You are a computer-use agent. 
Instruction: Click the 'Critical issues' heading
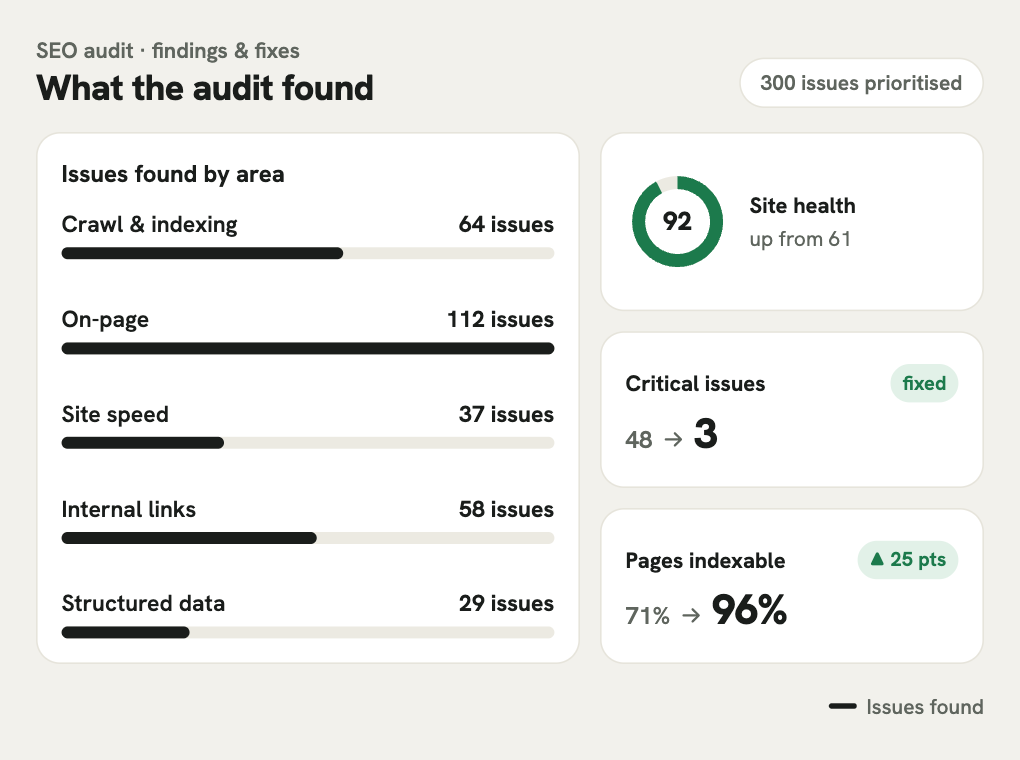click(695, 384)
